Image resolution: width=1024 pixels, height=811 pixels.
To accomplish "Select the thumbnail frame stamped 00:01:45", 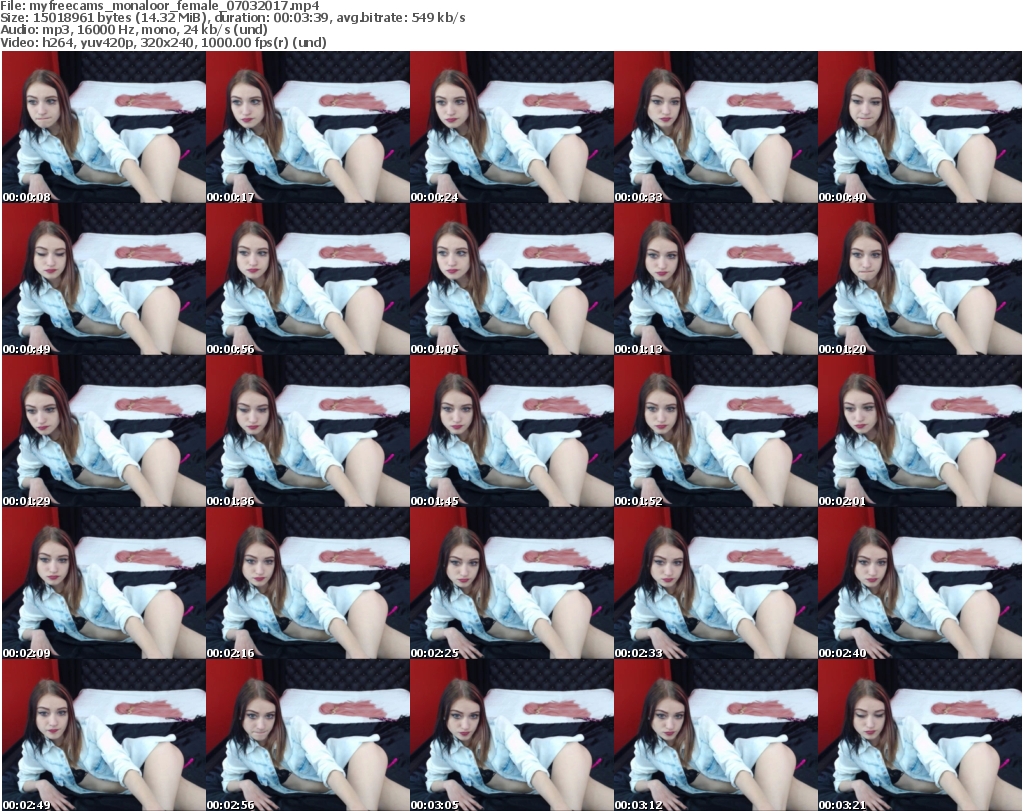I will pyautogui.click(x=511, y=432).
